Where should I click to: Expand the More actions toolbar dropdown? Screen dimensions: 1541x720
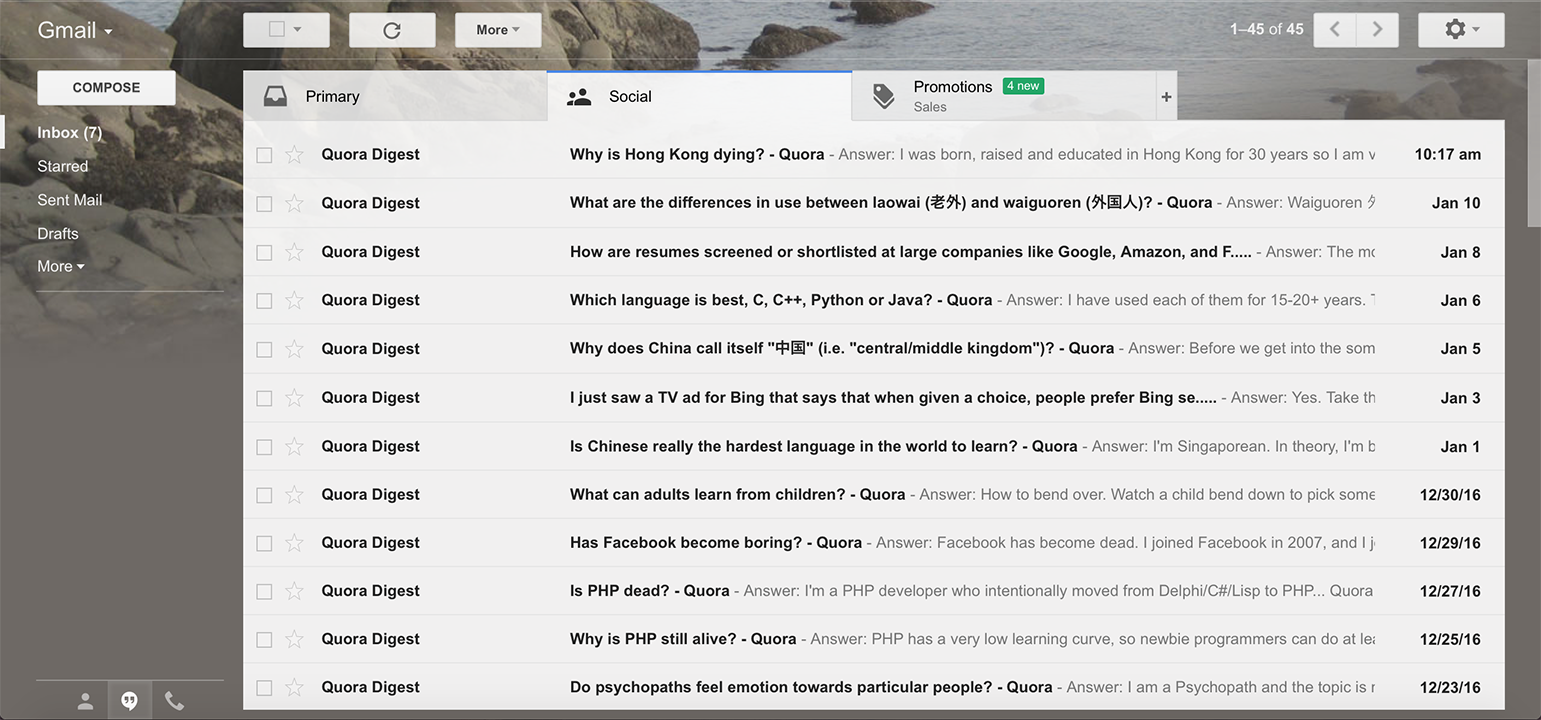(498, 30)
